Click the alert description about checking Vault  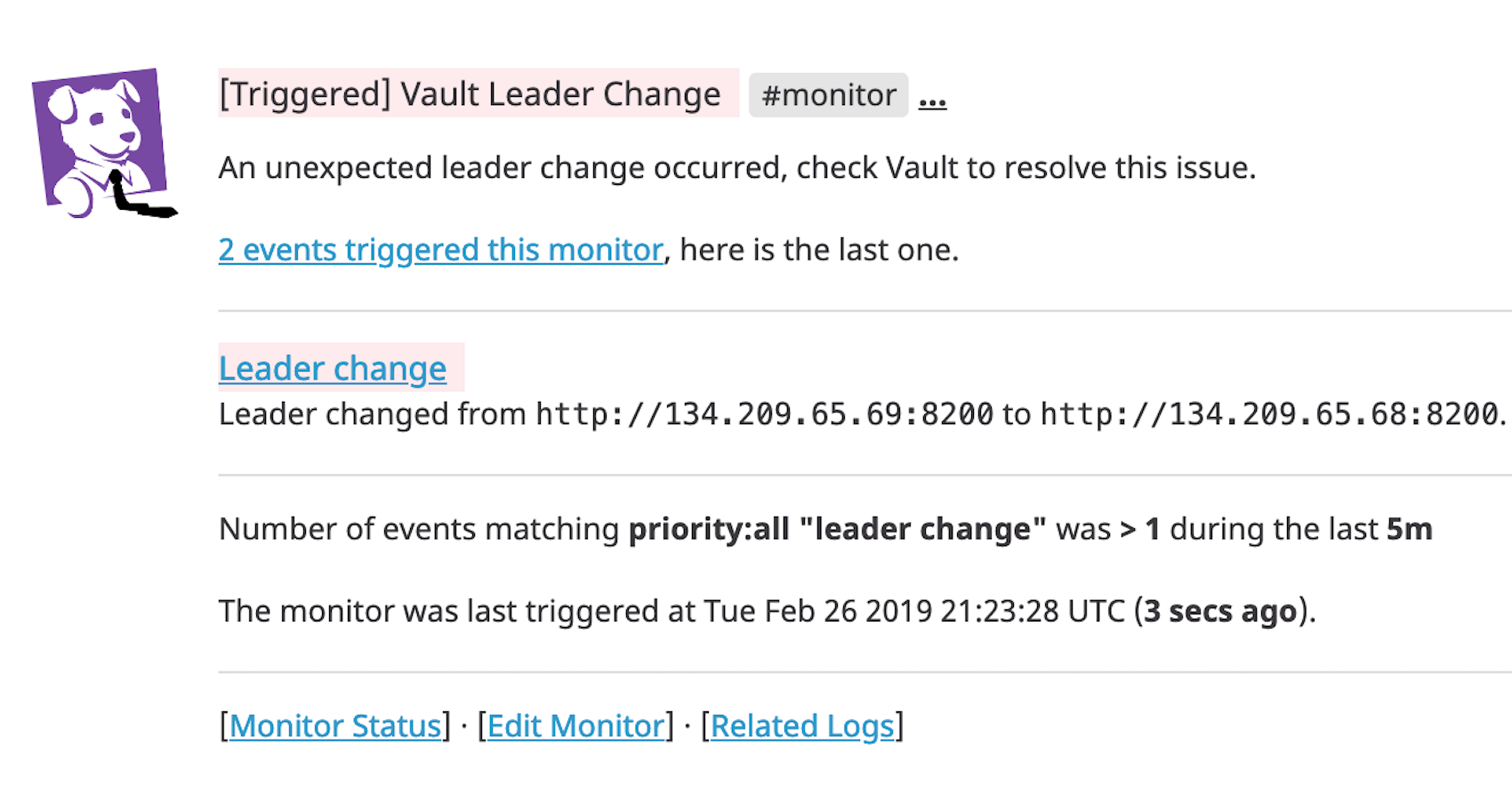point(738,167)
